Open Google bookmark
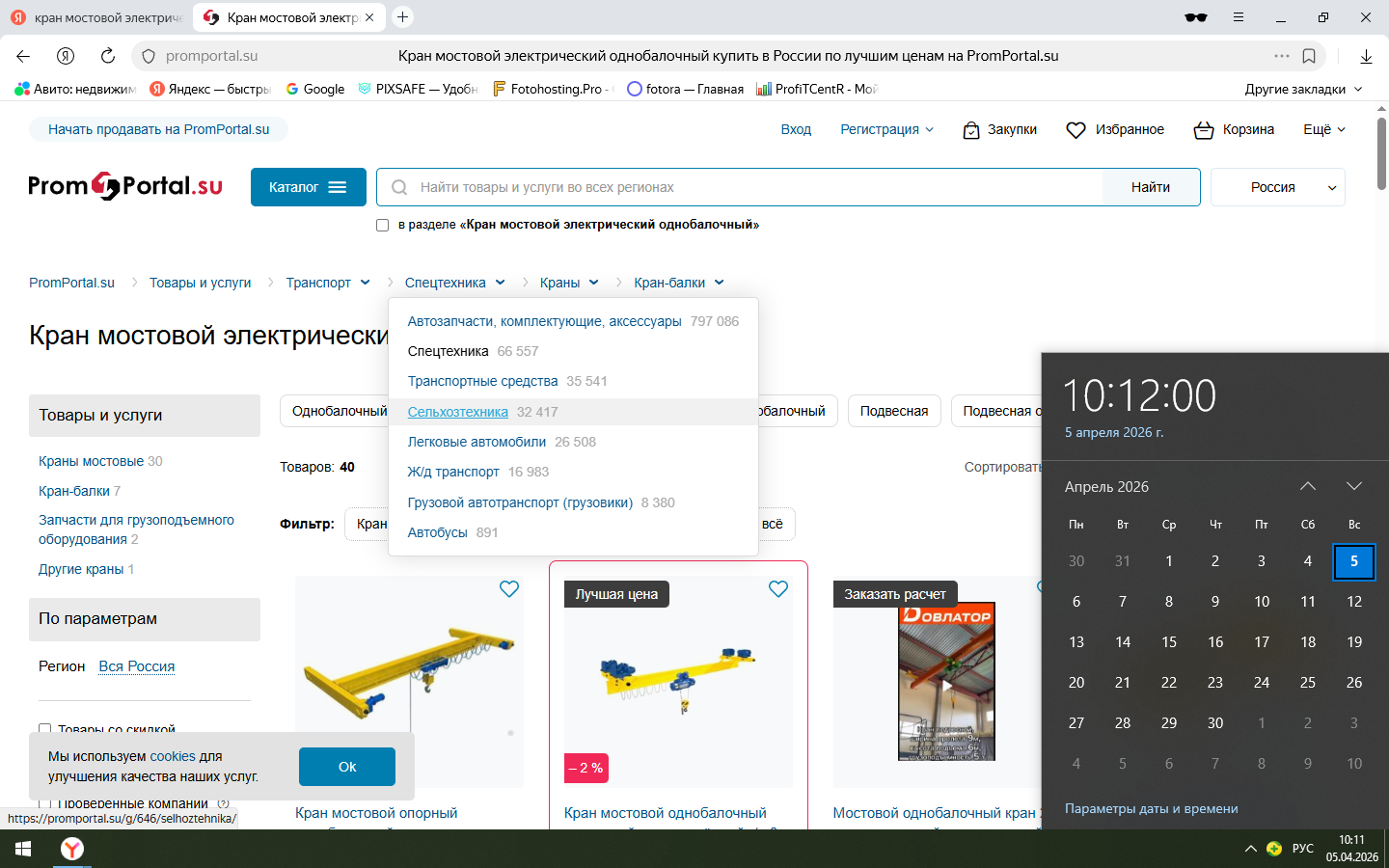The image size is (1389, 868). click(315, 89)
